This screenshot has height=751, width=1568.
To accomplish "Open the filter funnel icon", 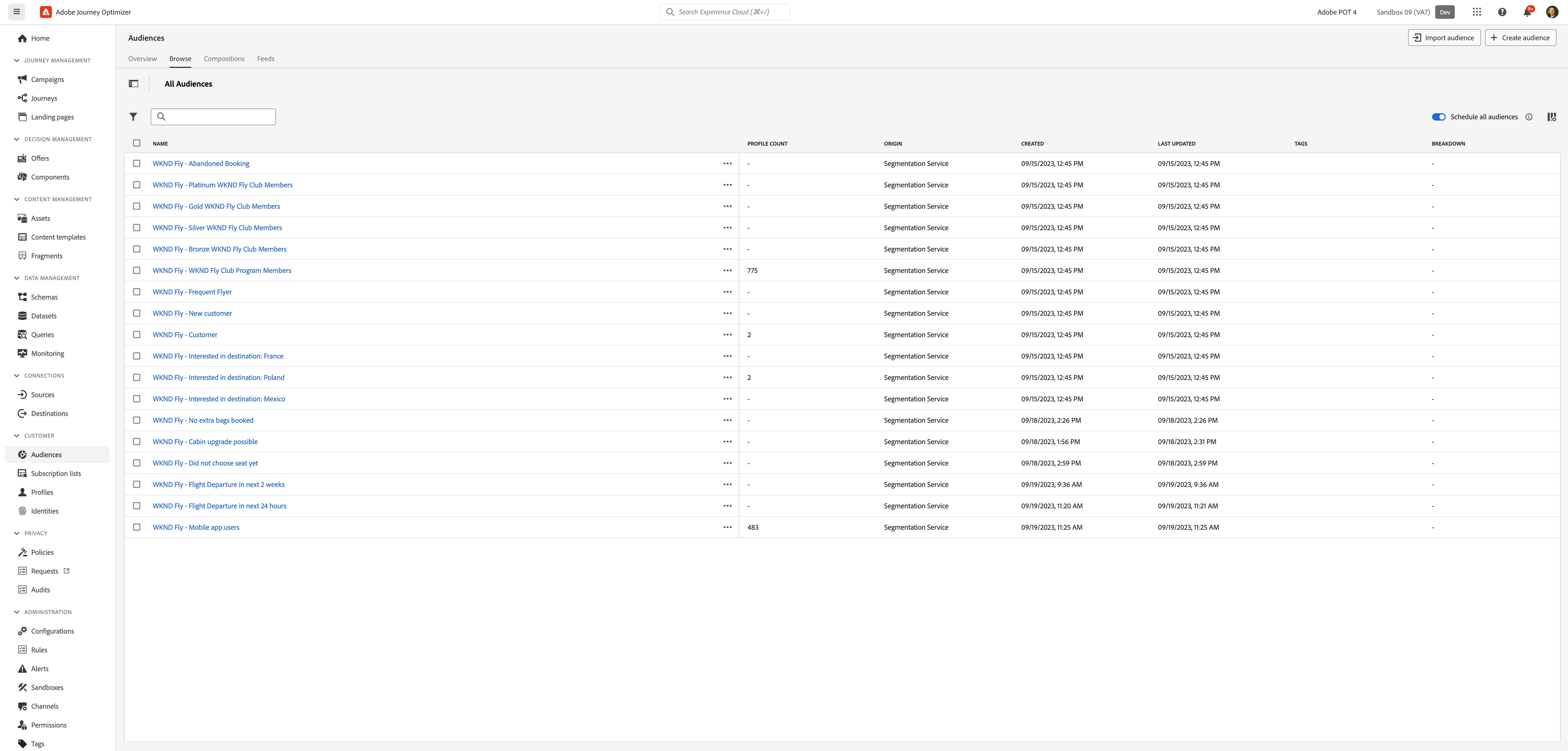I will [x=133, y=116].
